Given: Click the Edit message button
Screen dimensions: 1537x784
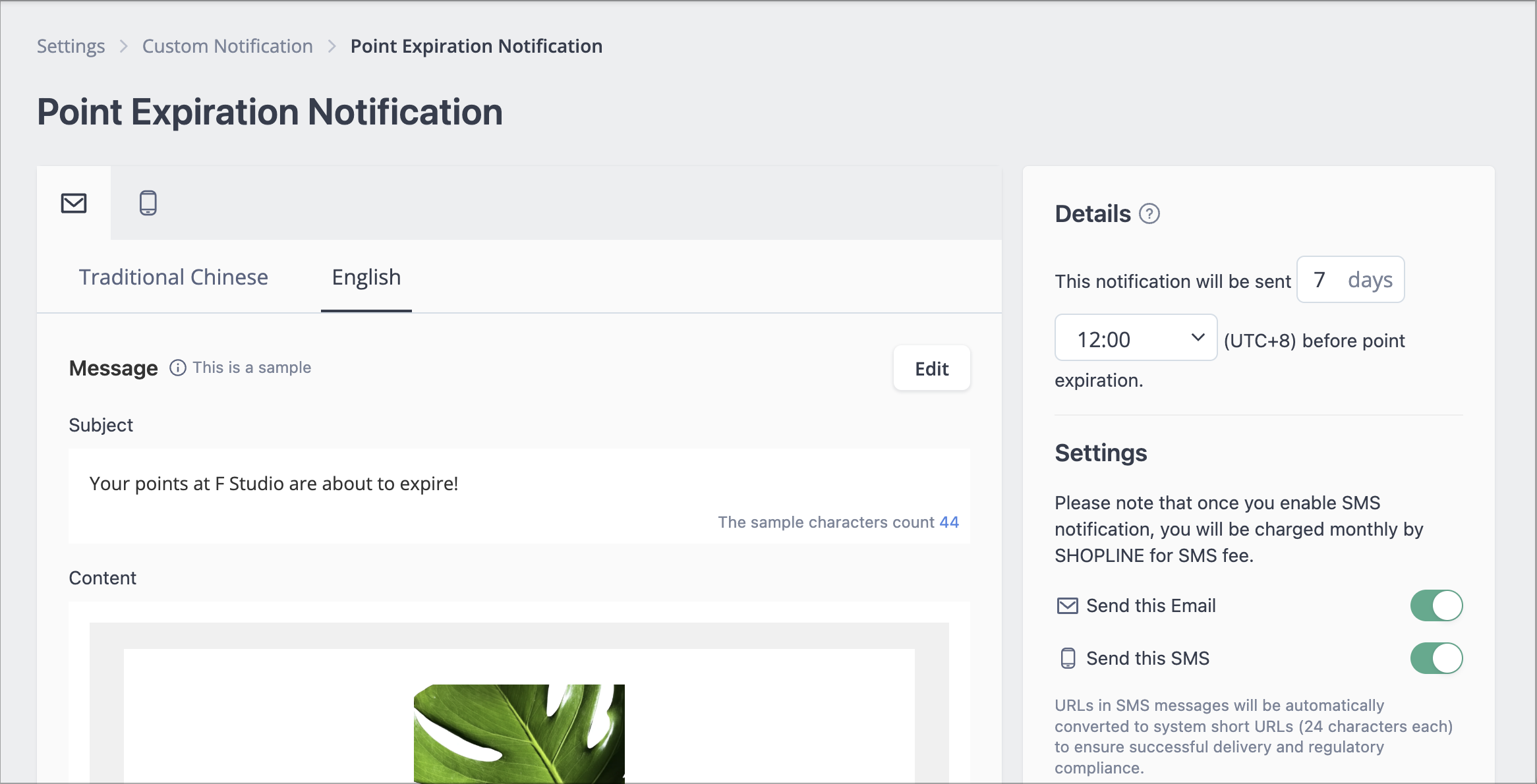Looking at the screenshot, I should (932, 368).
